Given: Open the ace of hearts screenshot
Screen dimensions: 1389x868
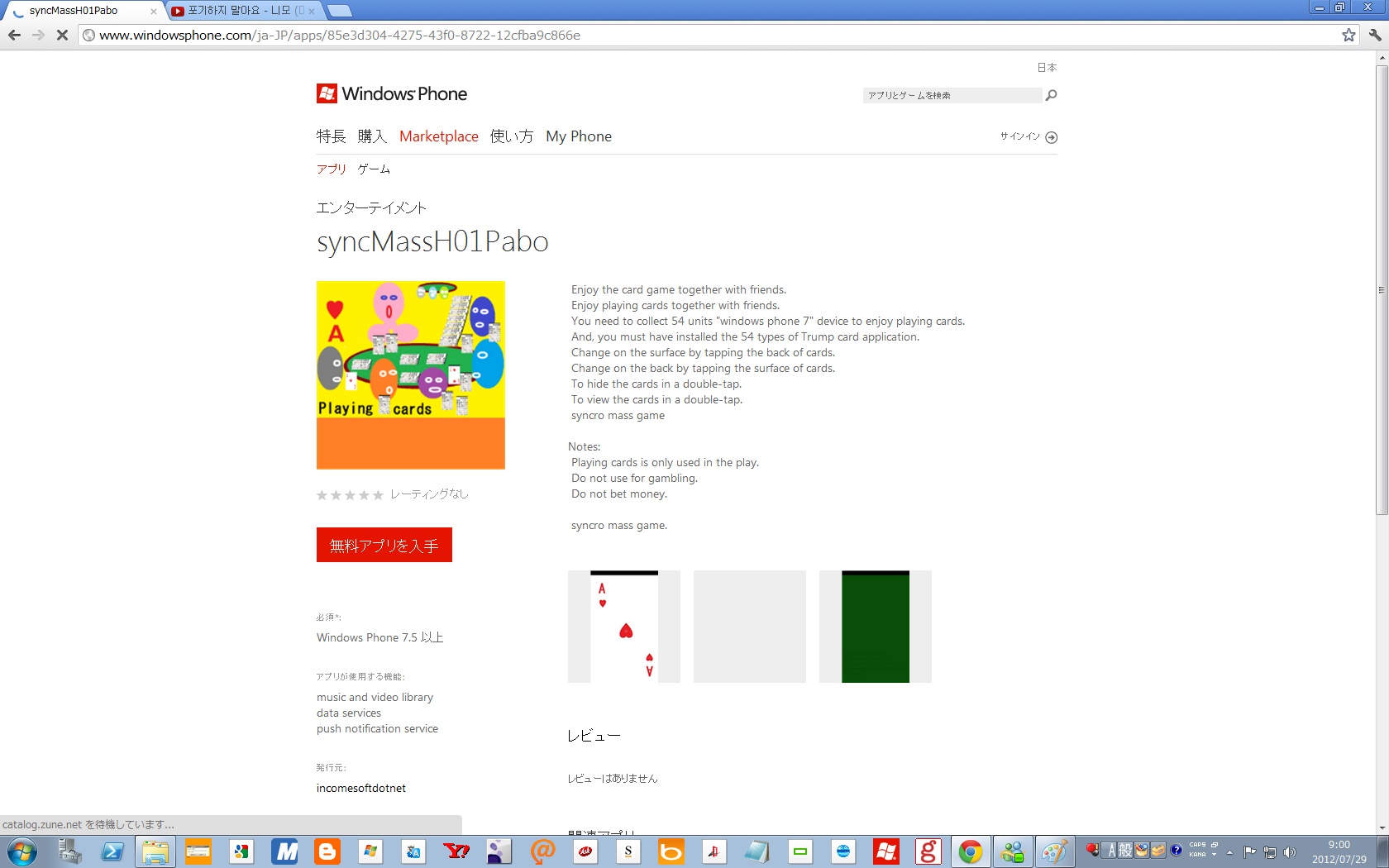Looking at the screenshot, I should pyautogui.click(x=624, y=627).
